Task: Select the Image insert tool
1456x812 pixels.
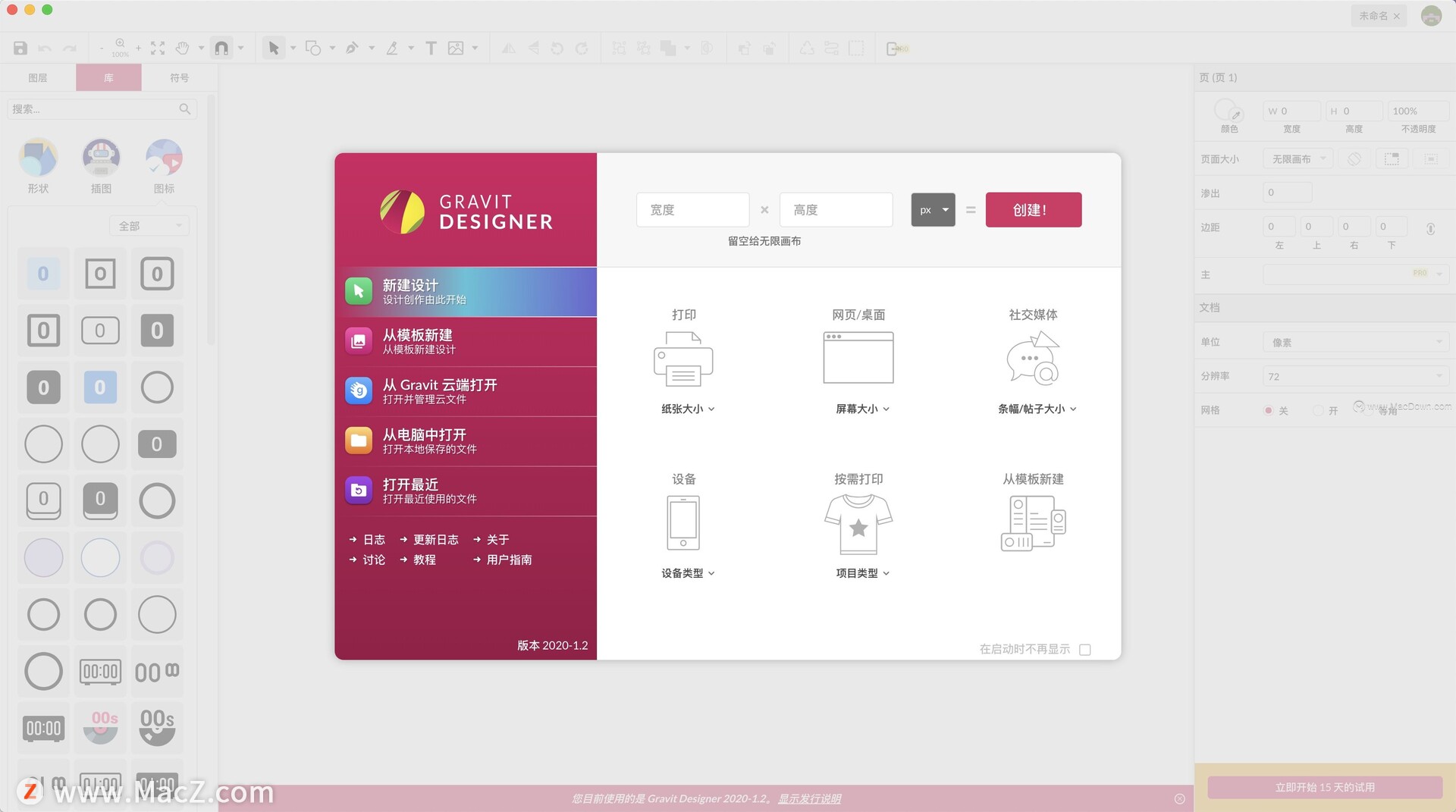Action: [456, 49]
